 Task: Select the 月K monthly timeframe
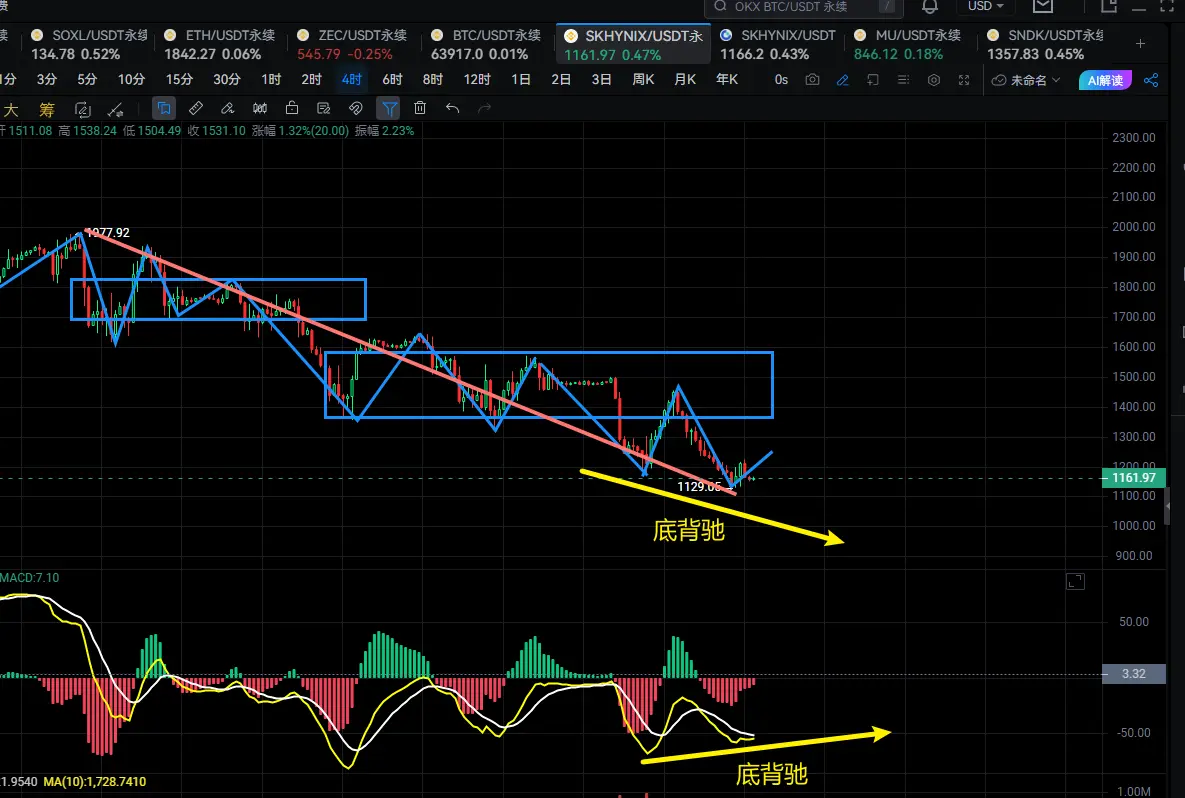tap(685, 79)
